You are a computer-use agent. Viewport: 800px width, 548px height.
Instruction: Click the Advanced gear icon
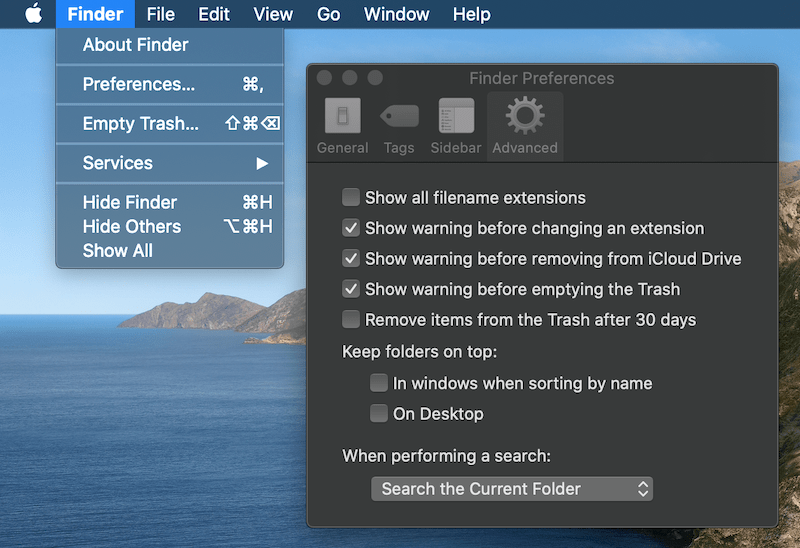click(525, 115)
